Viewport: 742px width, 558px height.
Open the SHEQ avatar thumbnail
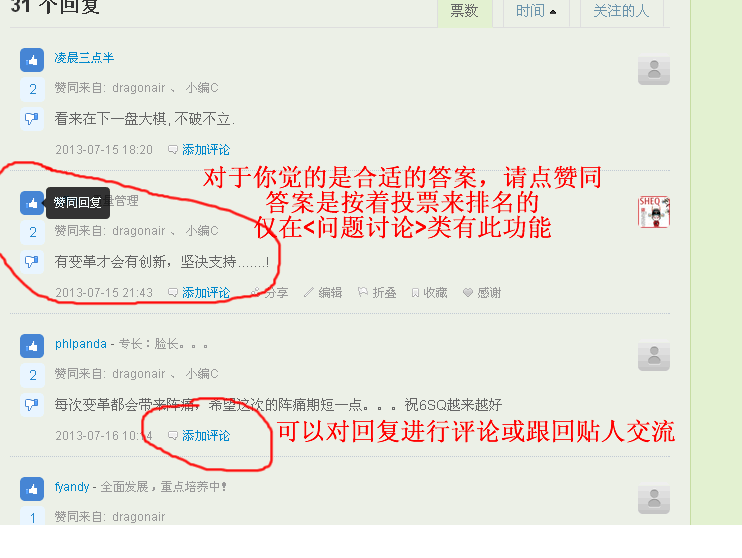(x=654, y=212)
